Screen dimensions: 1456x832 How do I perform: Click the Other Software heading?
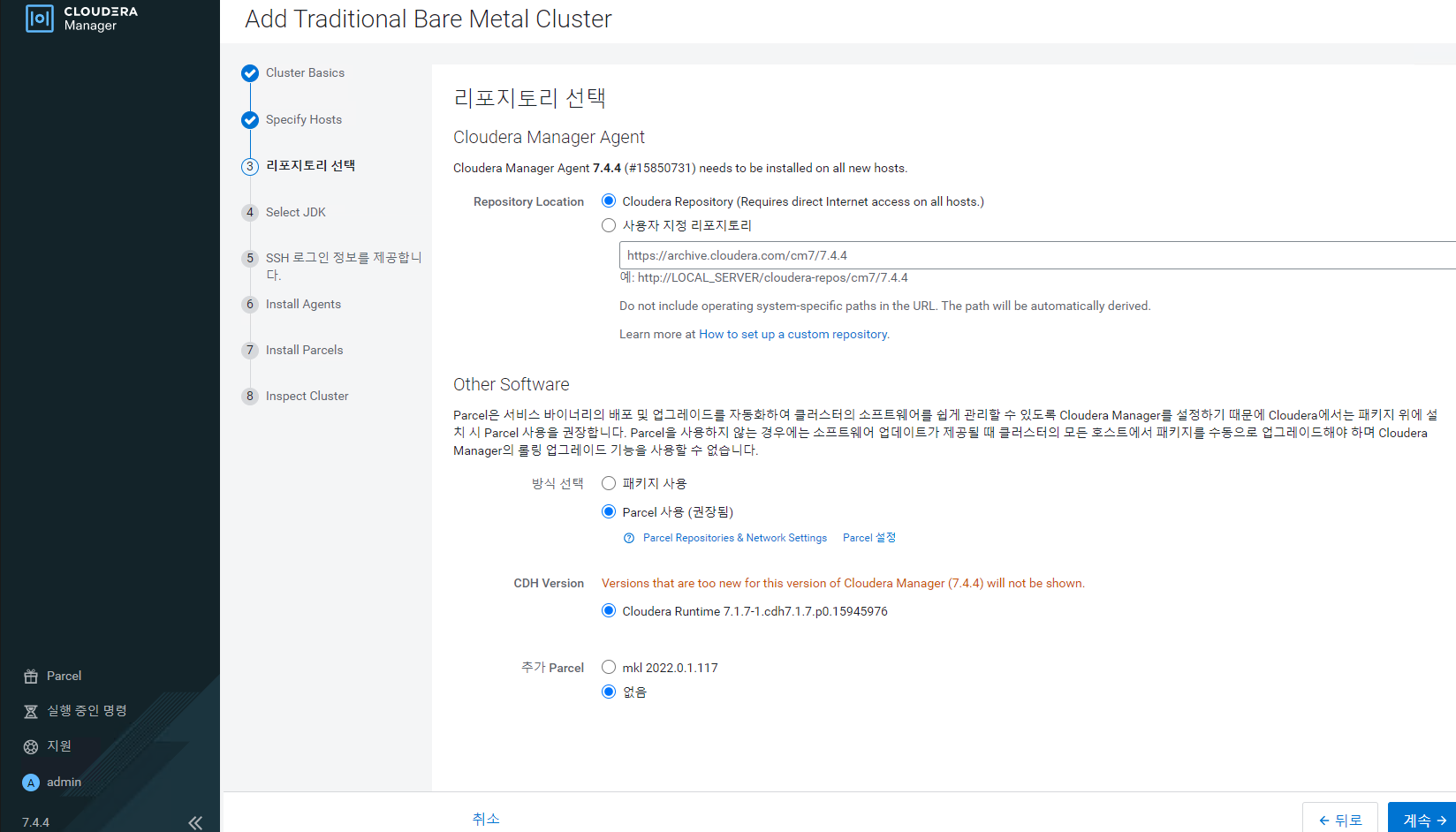click(x=512, y=384)
